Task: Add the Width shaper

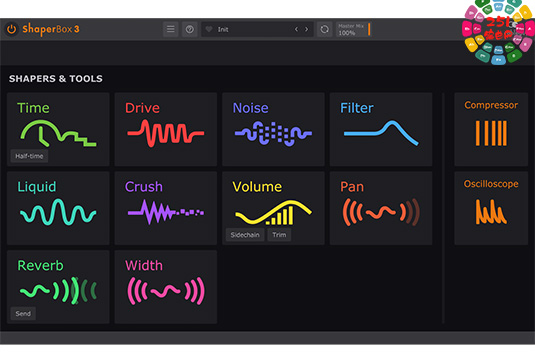Action: coord(166,287)
